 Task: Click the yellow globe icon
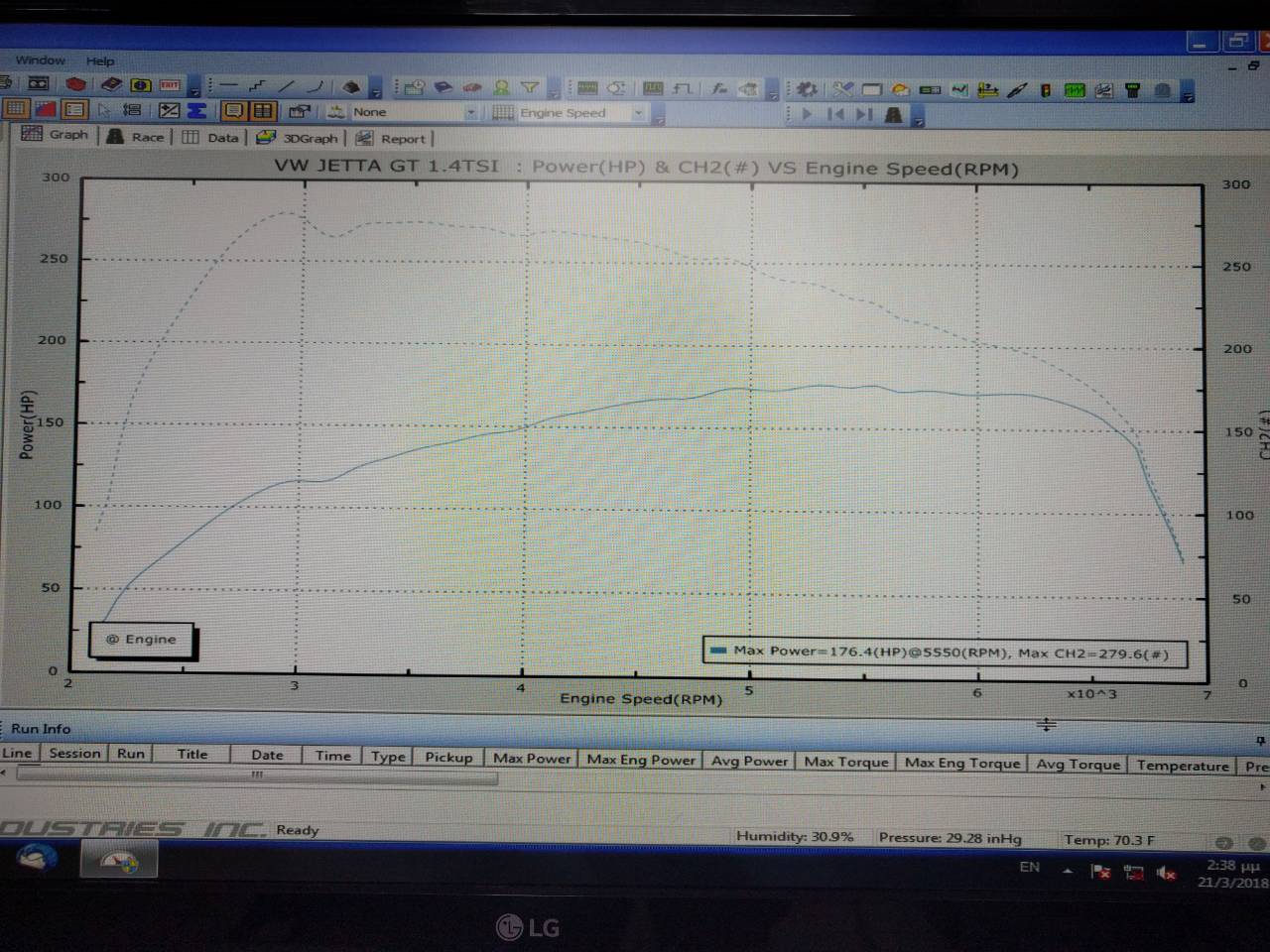pos(141,85)
